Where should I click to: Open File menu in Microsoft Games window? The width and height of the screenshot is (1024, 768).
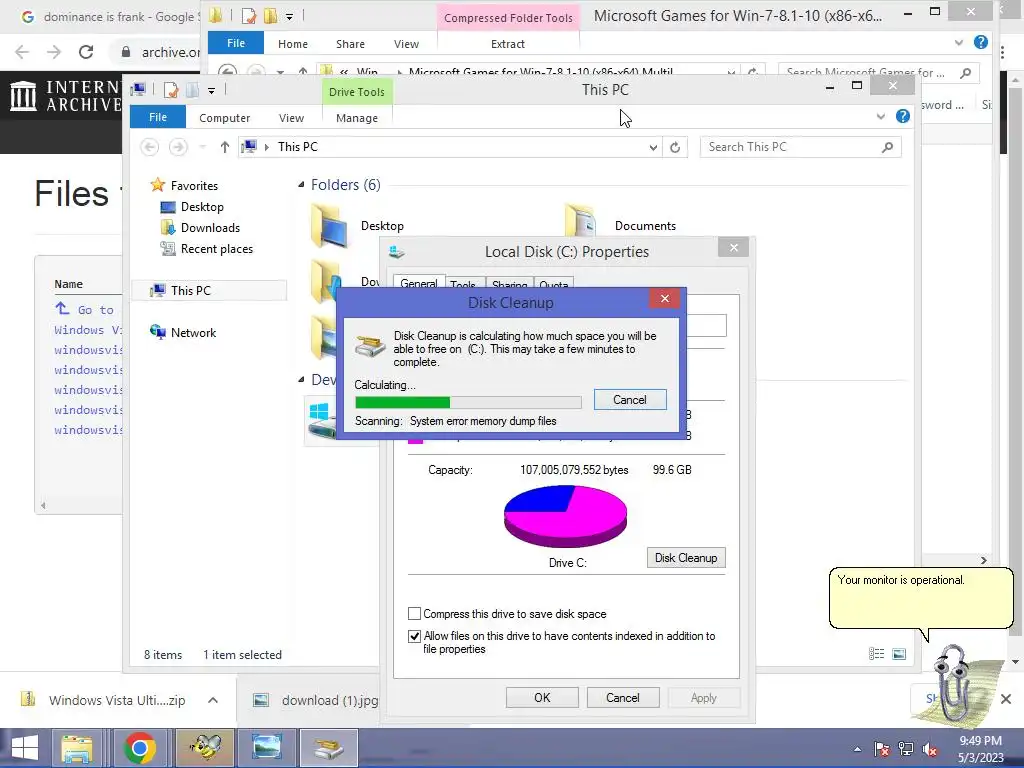236,43
